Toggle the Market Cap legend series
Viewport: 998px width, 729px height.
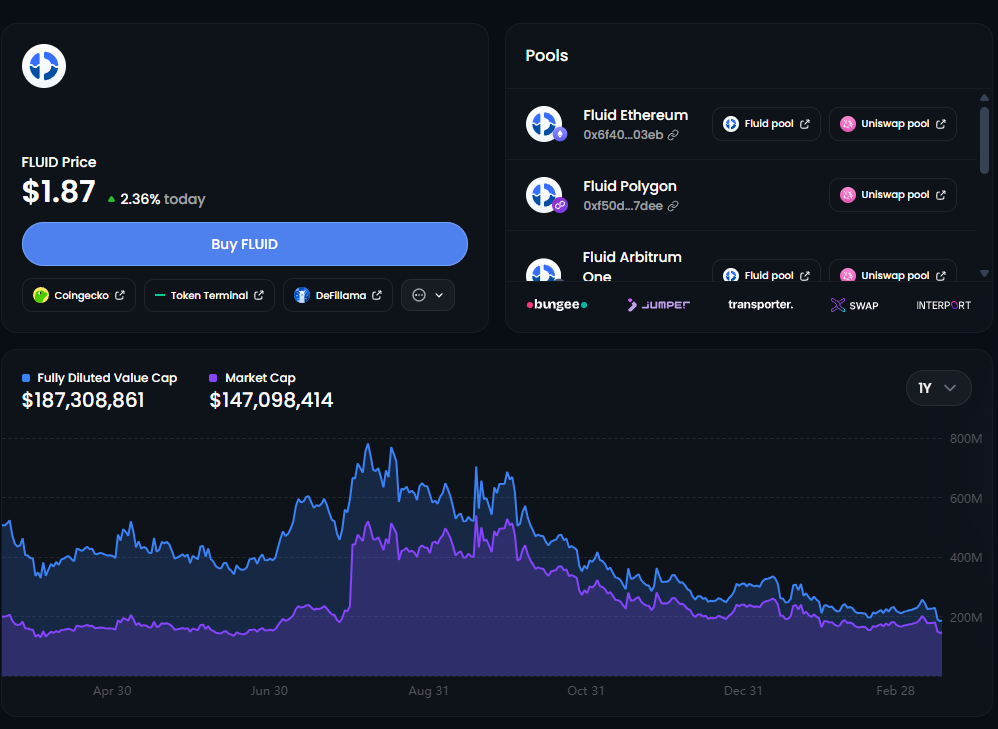252,378
